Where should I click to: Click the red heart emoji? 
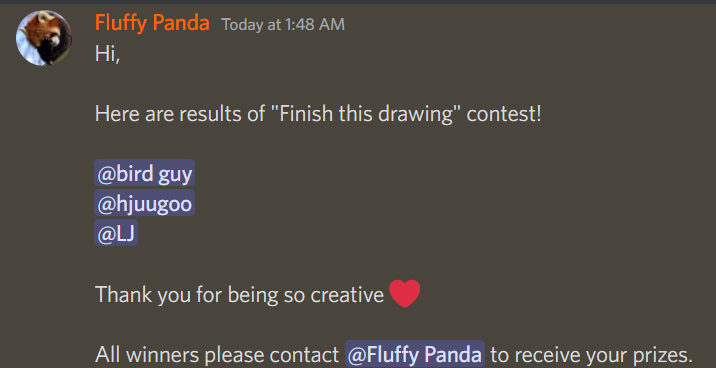pos(405,294)
